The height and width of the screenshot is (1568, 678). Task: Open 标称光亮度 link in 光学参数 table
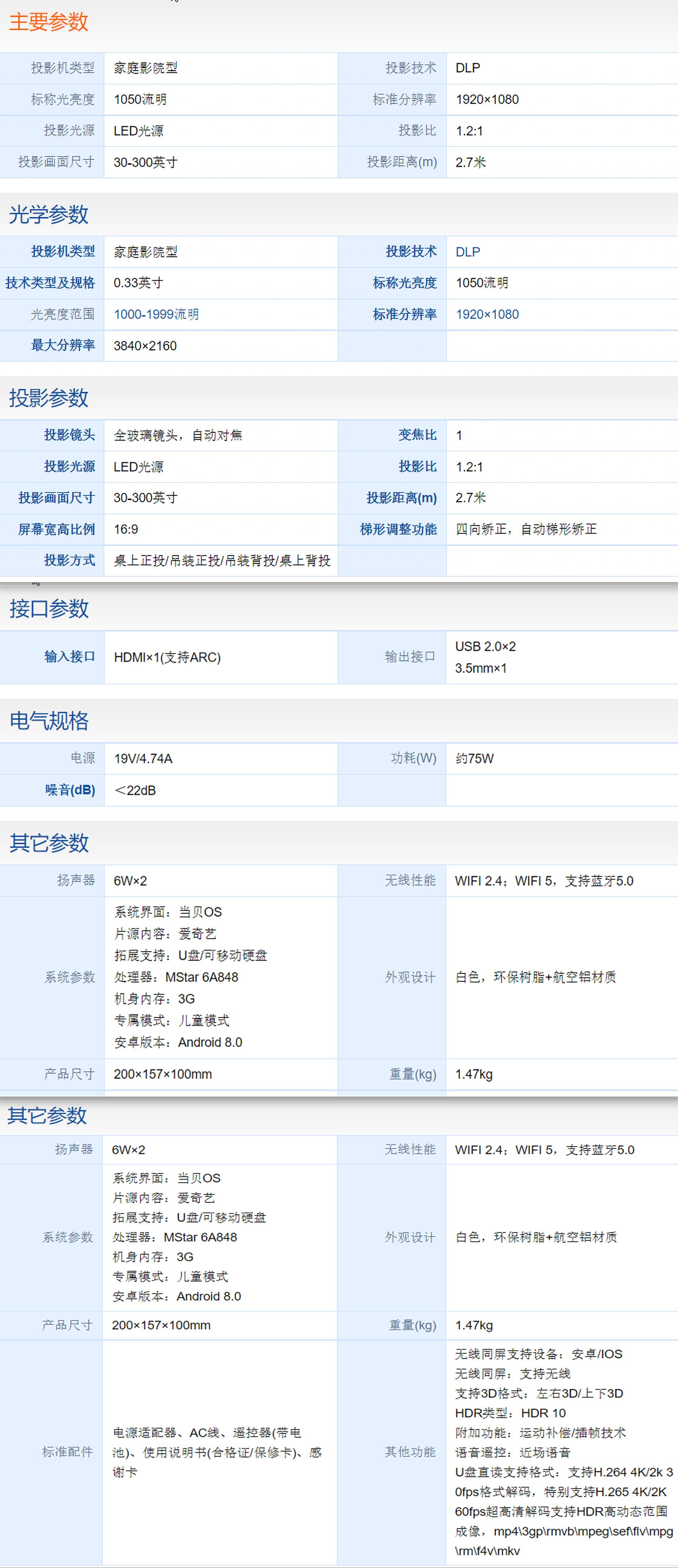click(405, 283)
